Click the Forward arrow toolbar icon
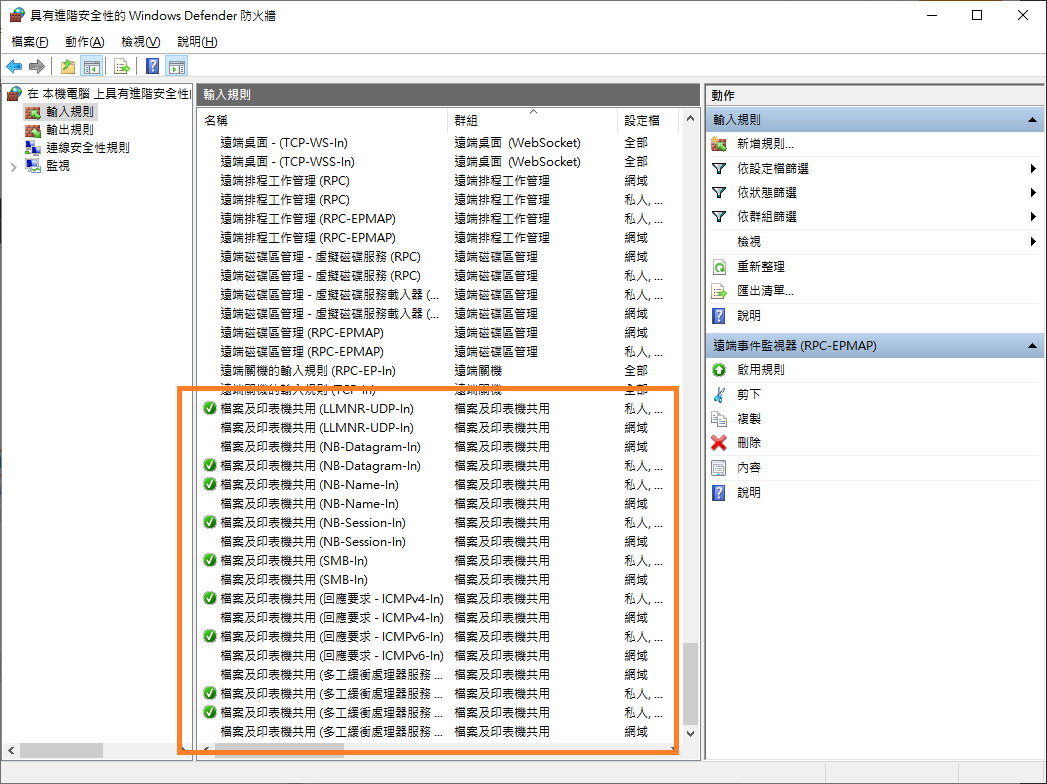The image size is (1047, 784). pos(37,66)
